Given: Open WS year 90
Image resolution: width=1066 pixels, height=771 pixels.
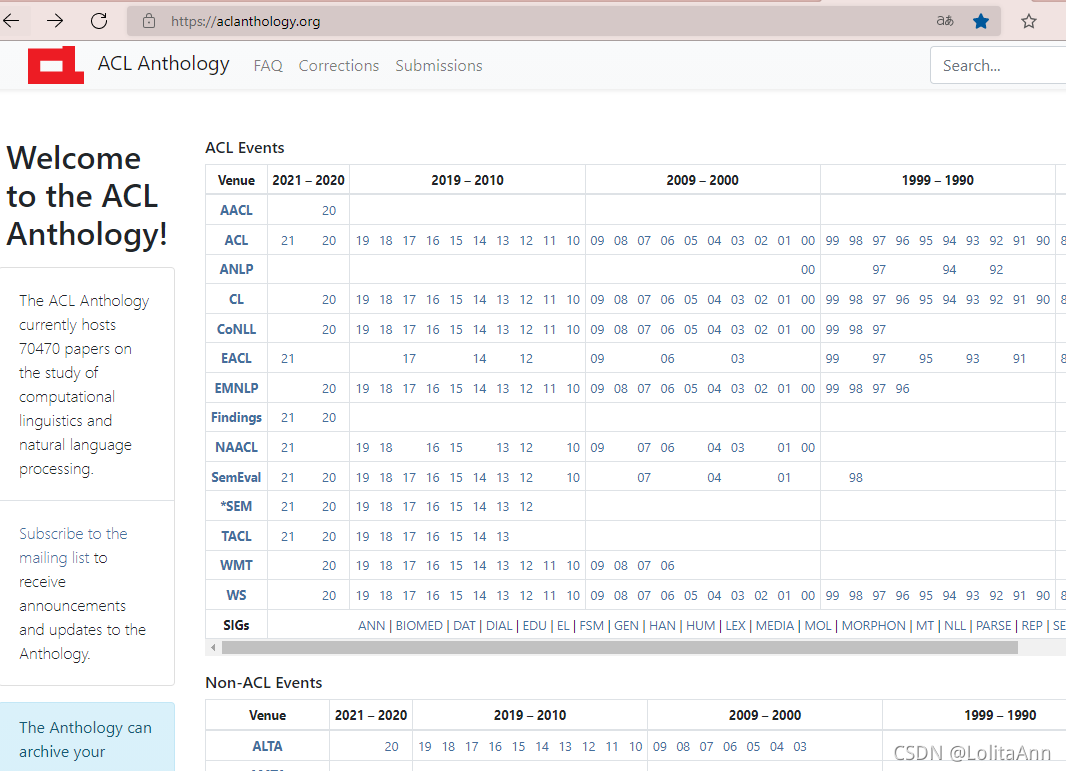Looking at the screenshot, I should coord(1043,596).
